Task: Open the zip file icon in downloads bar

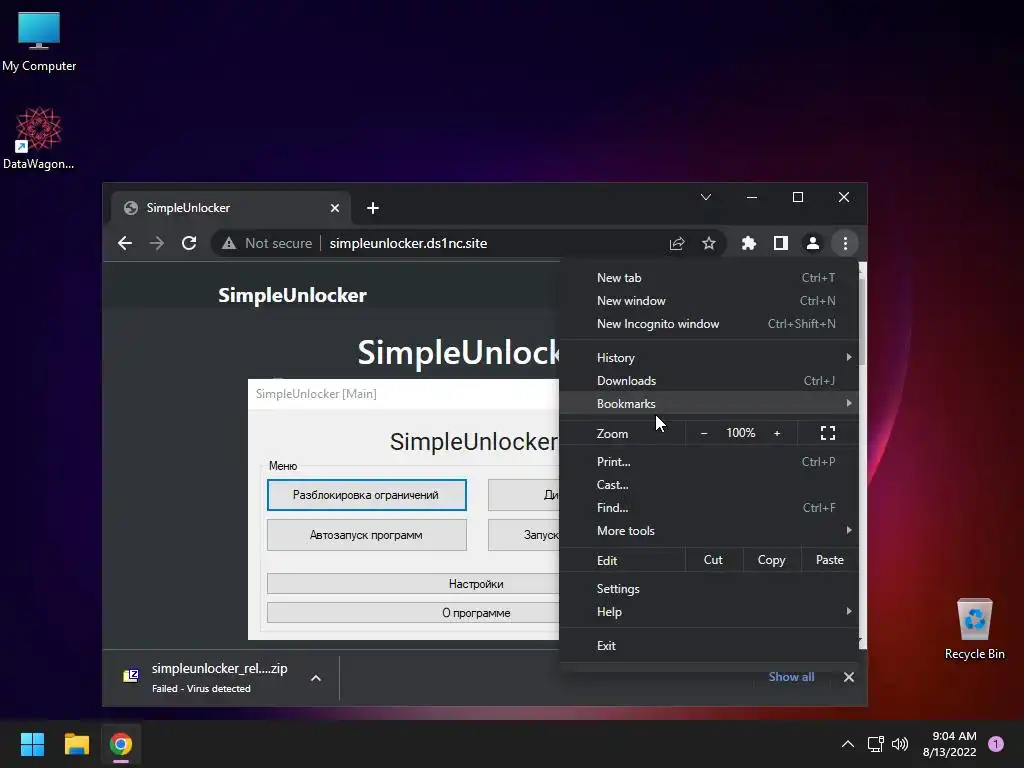Action: click(131, 676)
